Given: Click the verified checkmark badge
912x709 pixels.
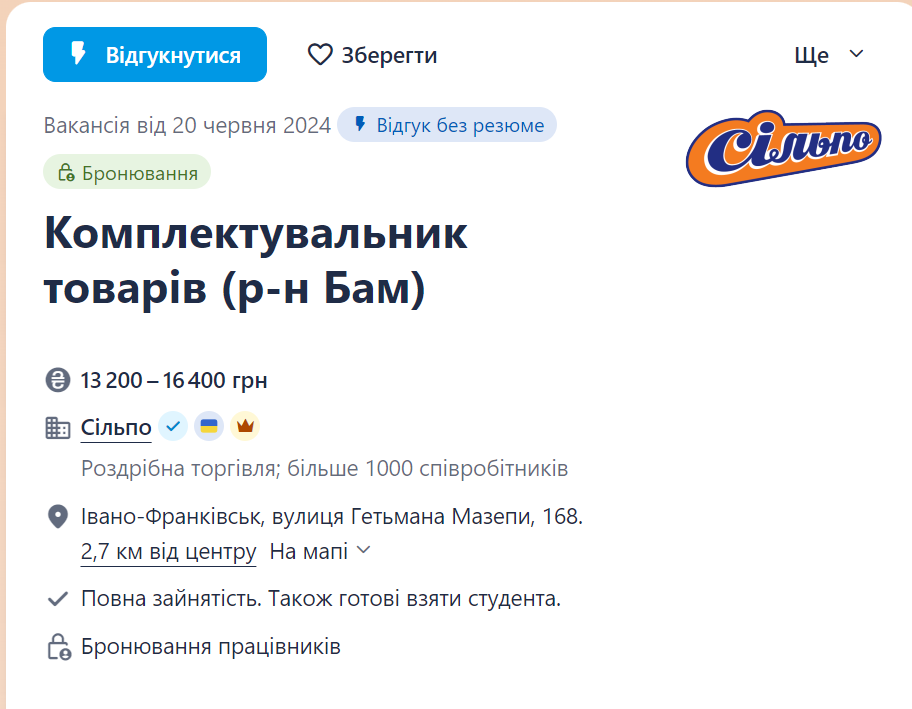Looking at the screenshot, I should click(x=173, y=426).
